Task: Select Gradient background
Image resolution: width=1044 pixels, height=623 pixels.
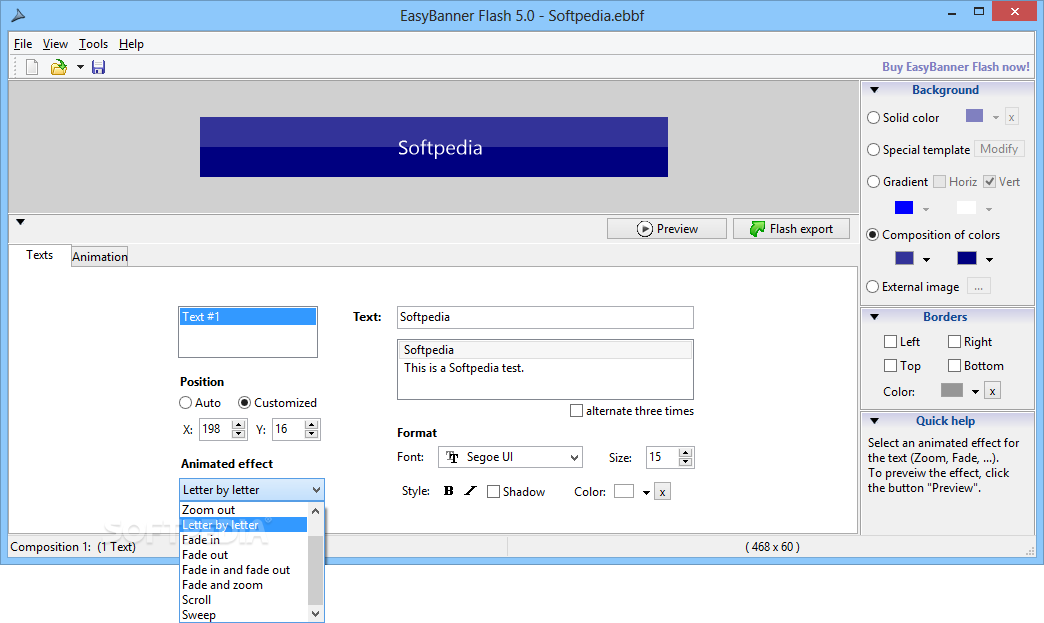Action: coord(874,182)
